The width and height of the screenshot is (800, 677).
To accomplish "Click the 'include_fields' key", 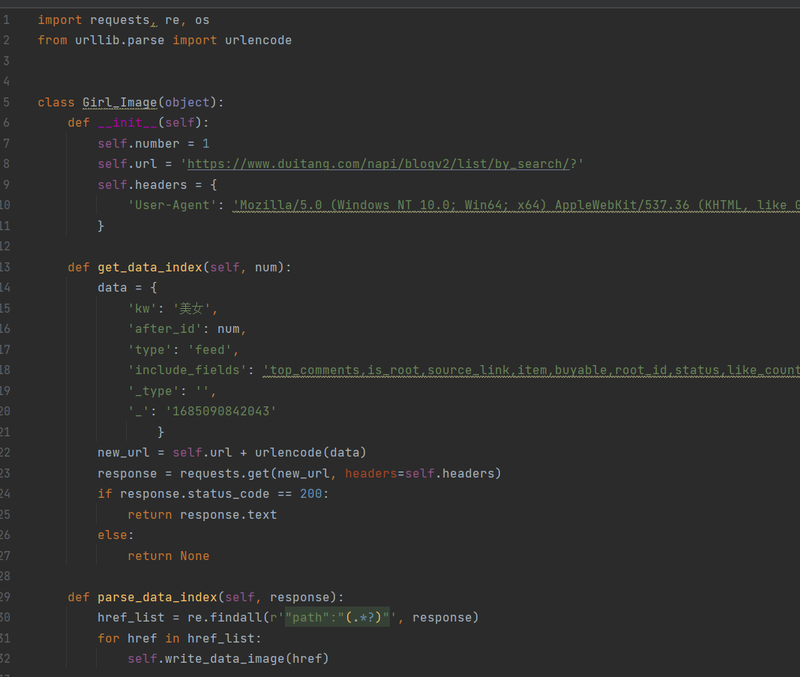I will click(x=187, y=370).
